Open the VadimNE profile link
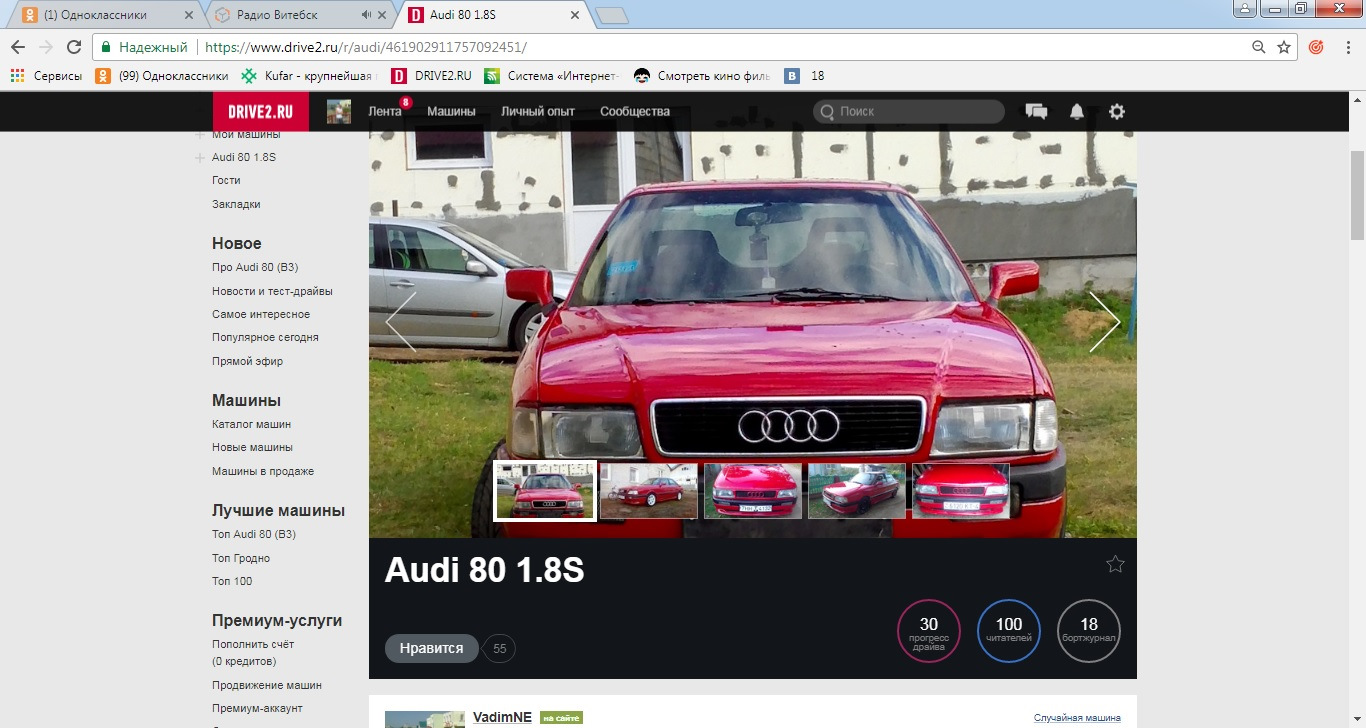Screen dimensions: 1366x728 pyautogui.click(x=502, y=717)
